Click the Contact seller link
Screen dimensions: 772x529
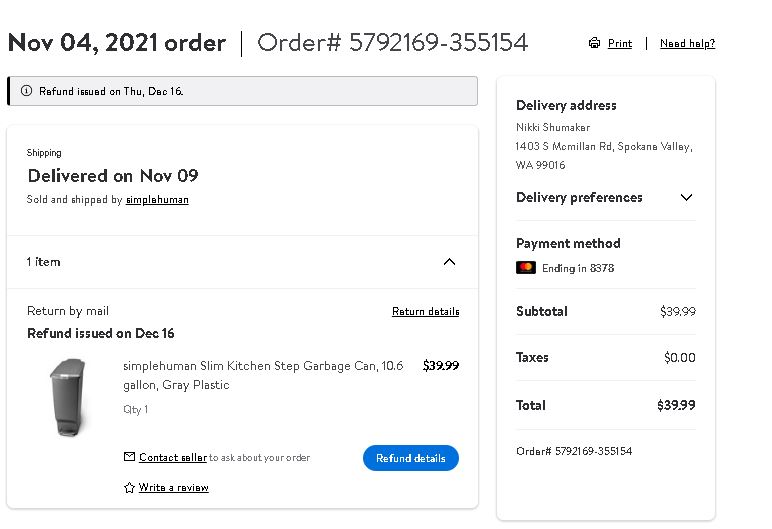[x=173, y=457]
